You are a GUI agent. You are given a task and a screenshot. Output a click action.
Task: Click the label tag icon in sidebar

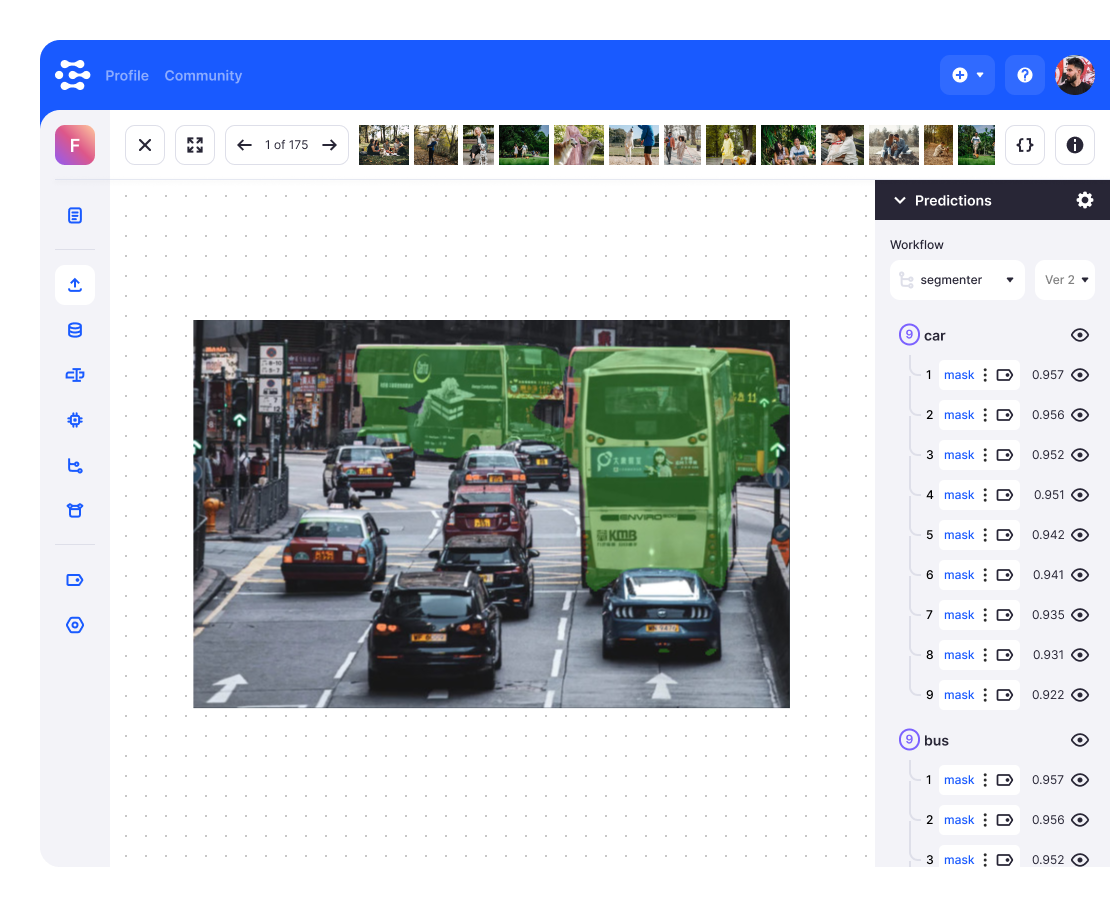pyautogui.click(x=75, y=580)
